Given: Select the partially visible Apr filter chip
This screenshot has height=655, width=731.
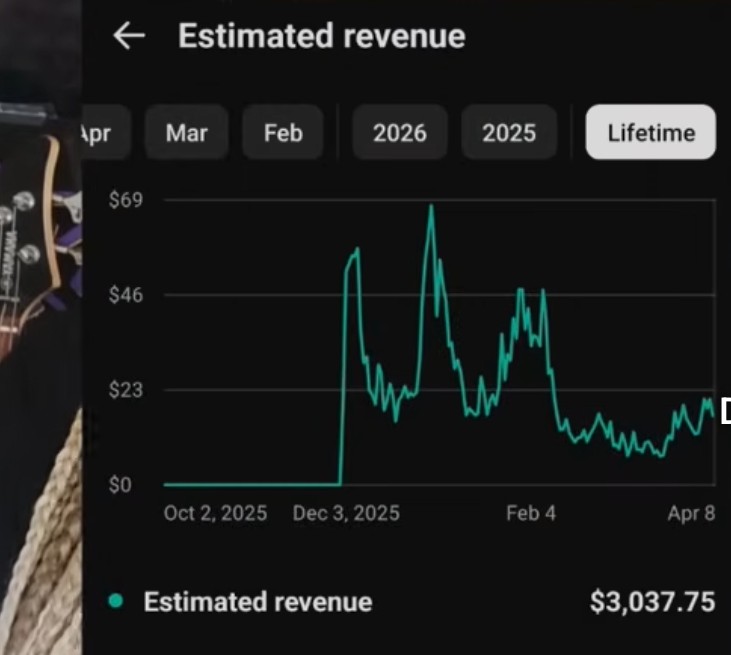Looking at the screenshot, I should click(96, 133).
